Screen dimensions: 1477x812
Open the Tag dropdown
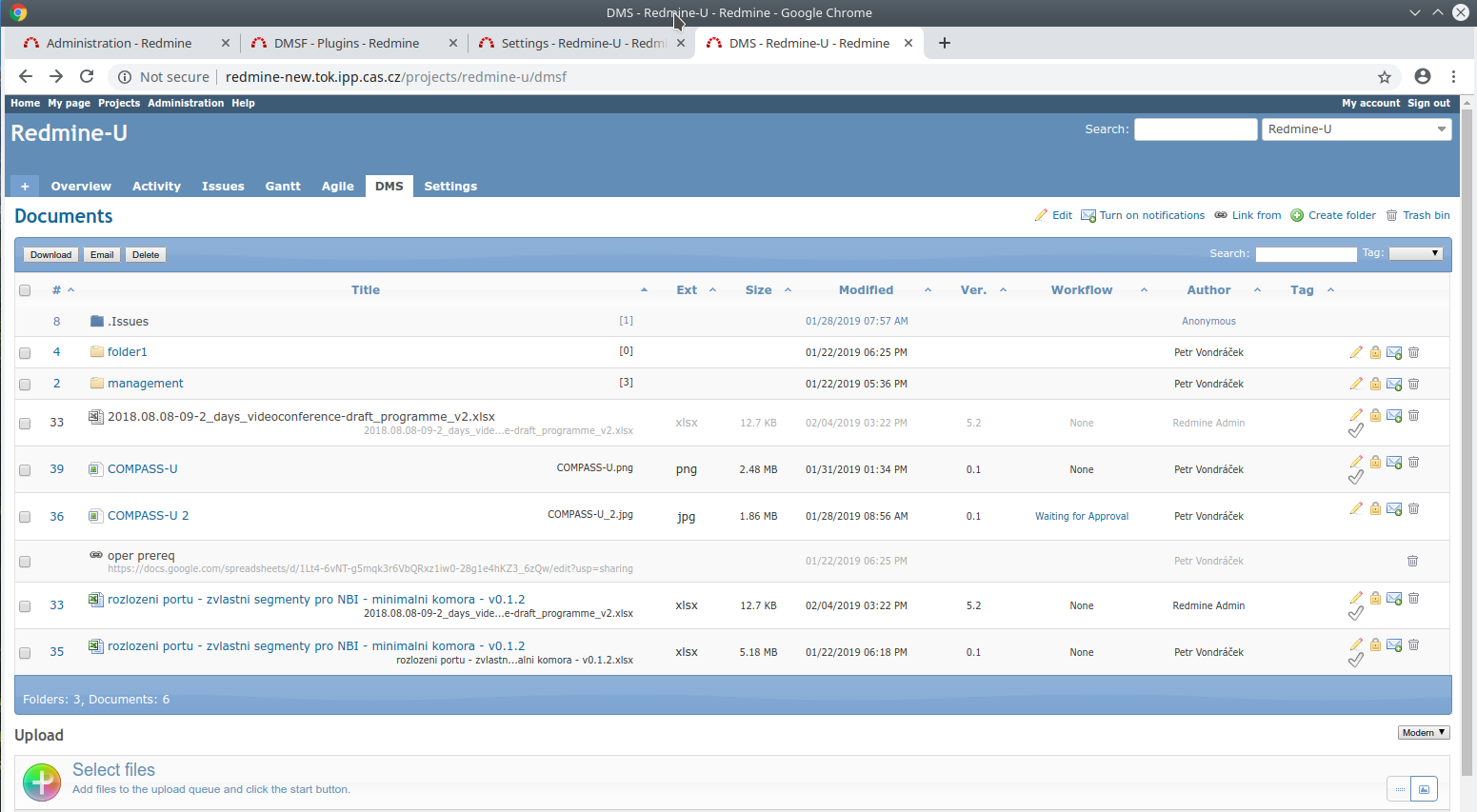point(1416,253)
